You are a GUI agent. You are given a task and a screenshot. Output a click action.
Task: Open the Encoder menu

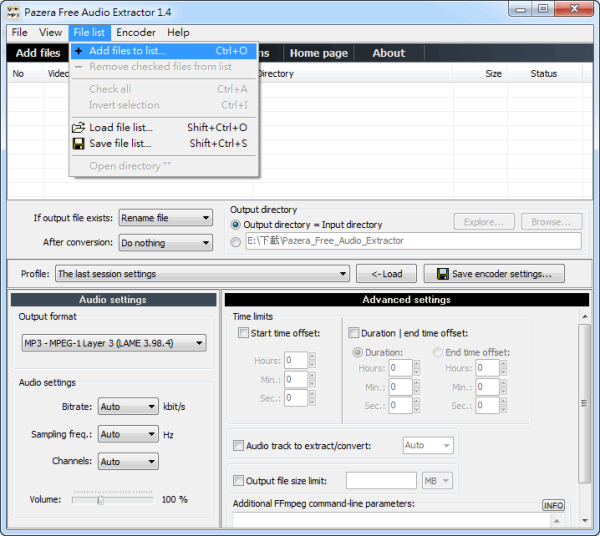tap(136, 33)
